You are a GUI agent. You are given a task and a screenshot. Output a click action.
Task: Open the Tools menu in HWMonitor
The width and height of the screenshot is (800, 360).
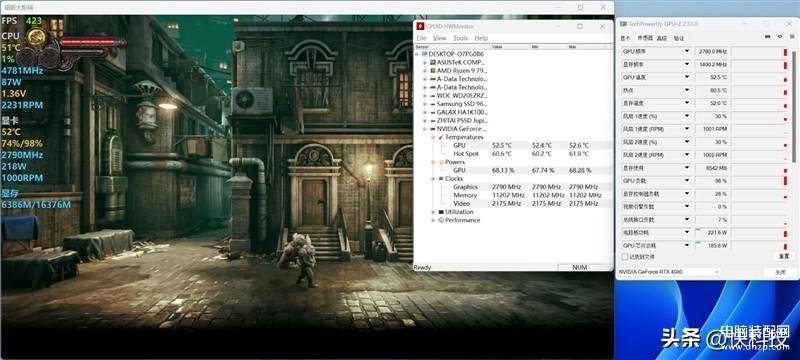coord(460,38)
